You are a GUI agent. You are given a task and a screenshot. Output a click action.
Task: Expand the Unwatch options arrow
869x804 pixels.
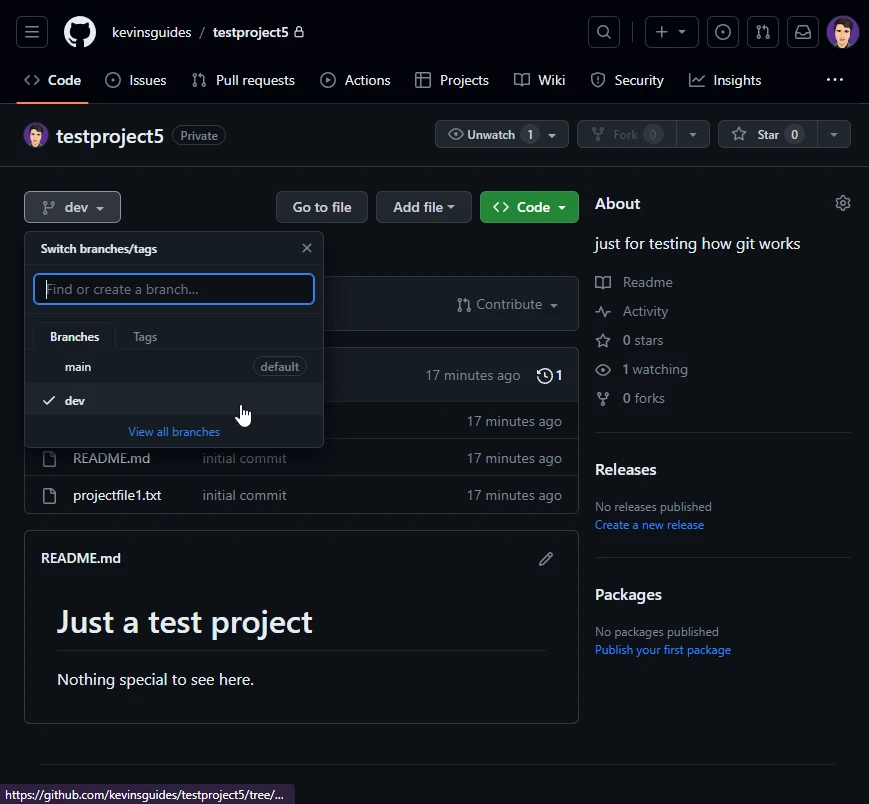point(552,135)
